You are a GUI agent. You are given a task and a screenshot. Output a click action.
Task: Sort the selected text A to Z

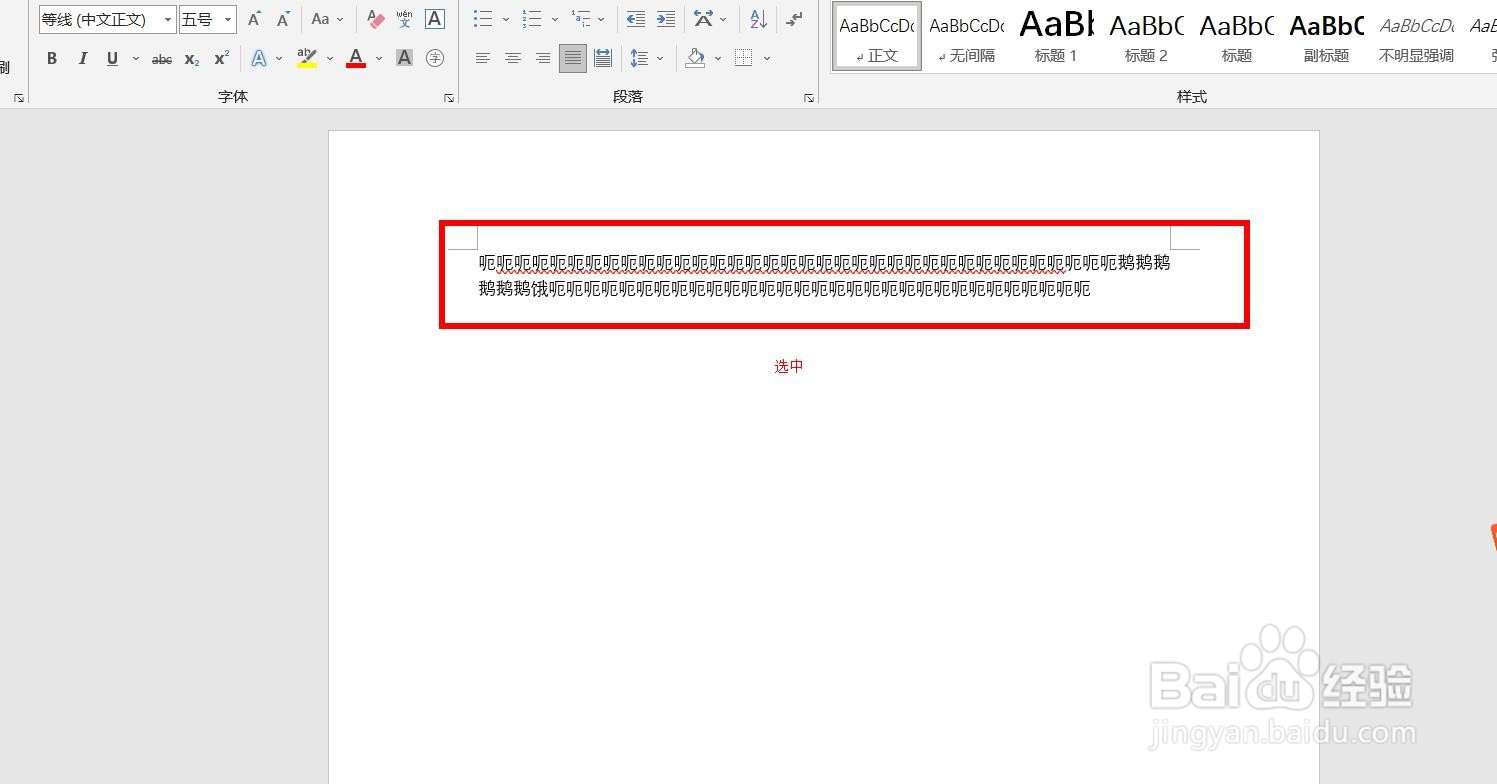759,19
